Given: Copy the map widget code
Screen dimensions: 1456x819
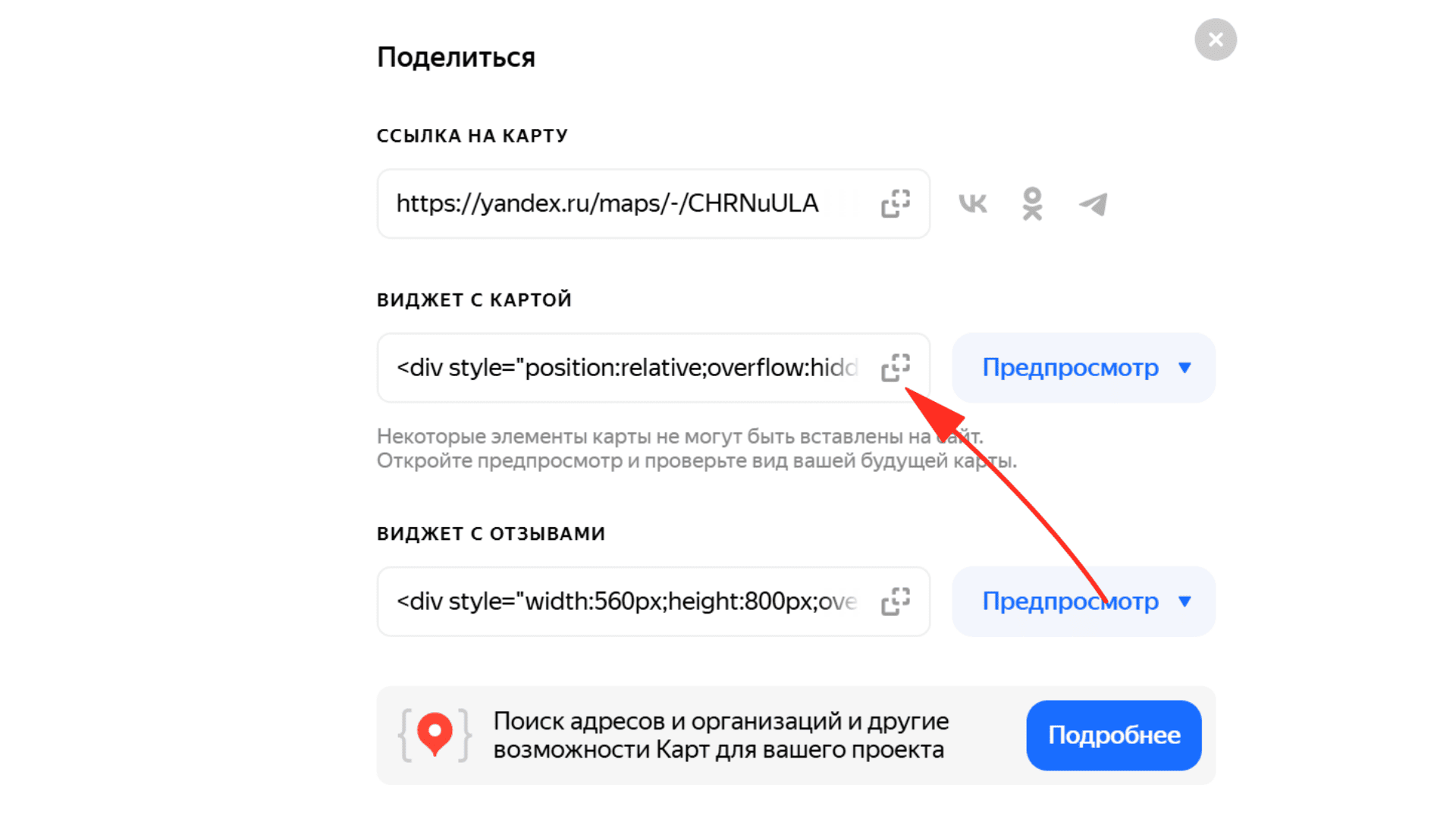Looking at the screenshot, I should (896, 368).
